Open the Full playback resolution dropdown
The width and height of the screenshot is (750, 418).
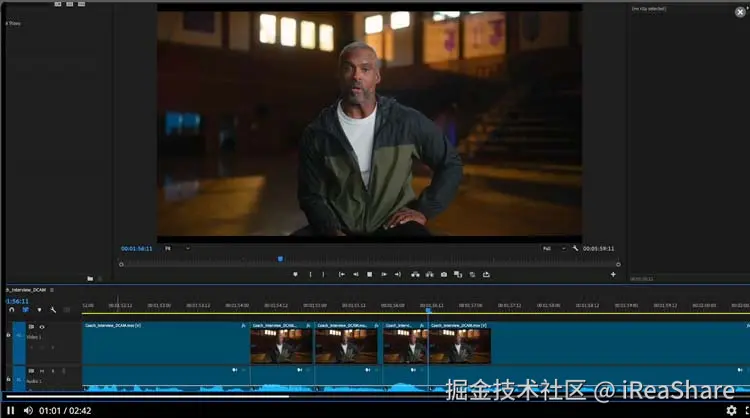[554, 248]
